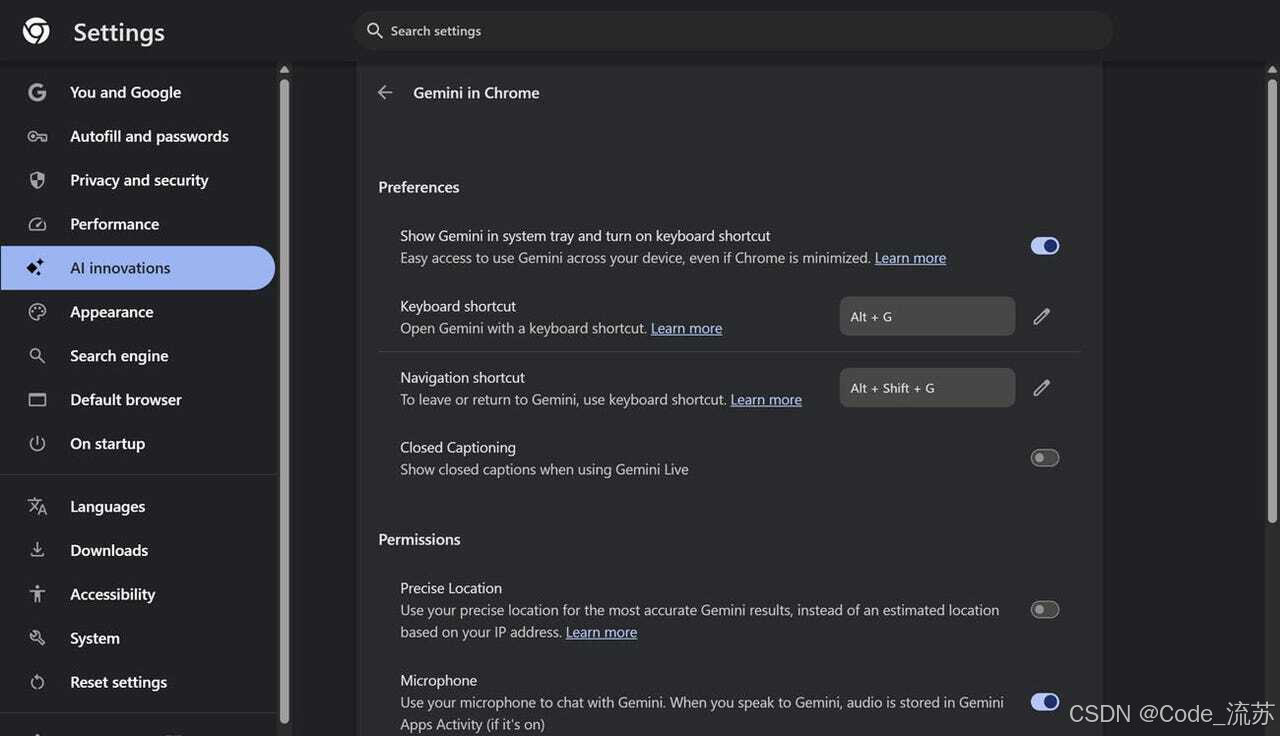Open Learn more link under Precise Location
This screenshot has width=1280, height=736.
coord(601,632)
